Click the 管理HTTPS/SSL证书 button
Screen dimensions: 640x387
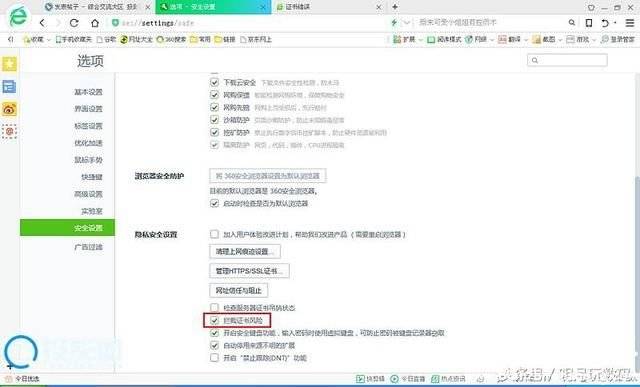(249, 271)
